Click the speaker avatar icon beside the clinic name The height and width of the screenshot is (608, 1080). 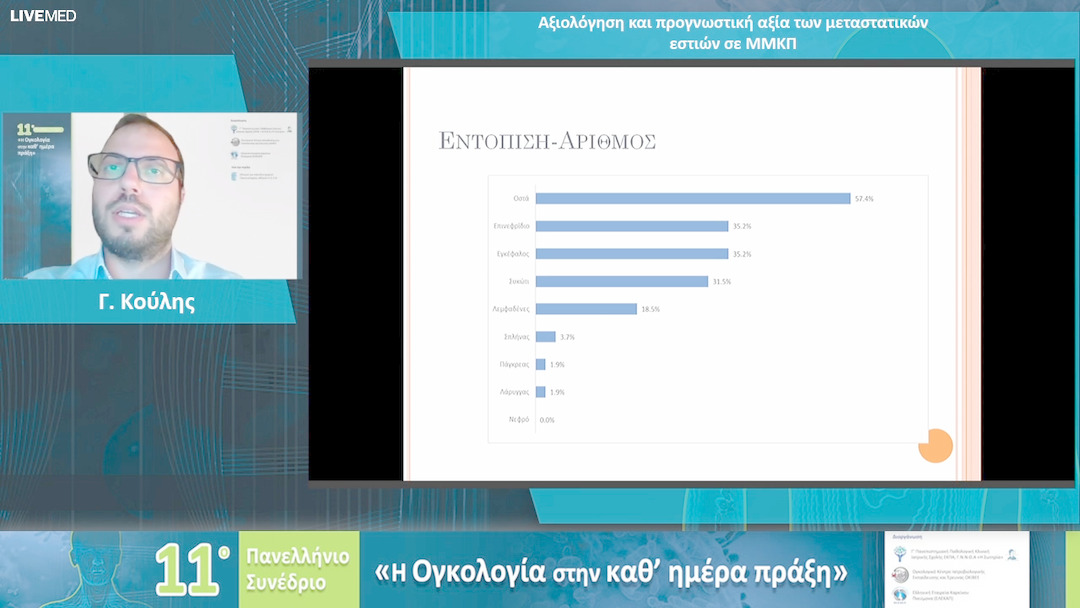point(1011,555)
